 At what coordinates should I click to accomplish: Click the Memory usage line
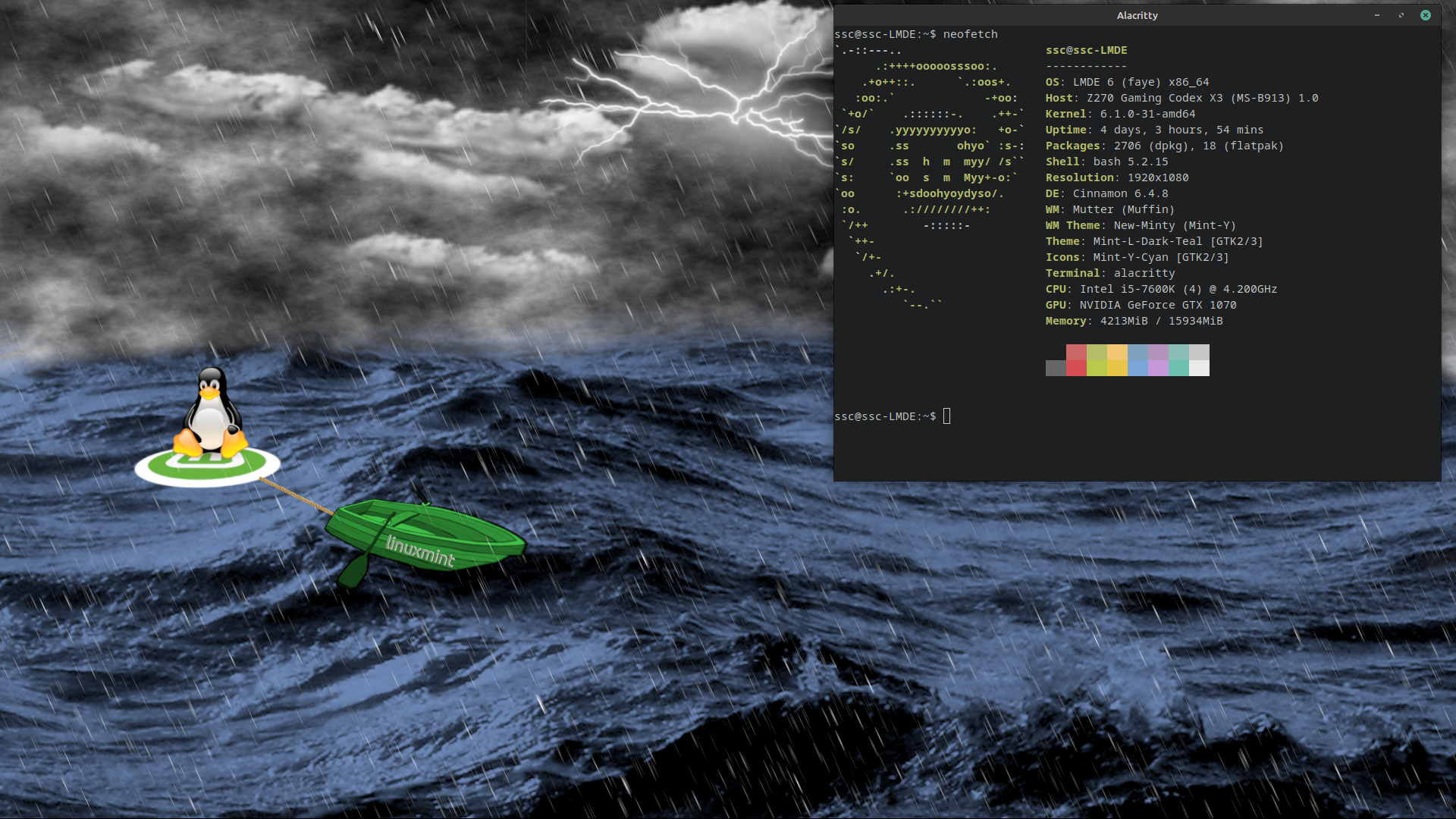tap(1134, 321)
